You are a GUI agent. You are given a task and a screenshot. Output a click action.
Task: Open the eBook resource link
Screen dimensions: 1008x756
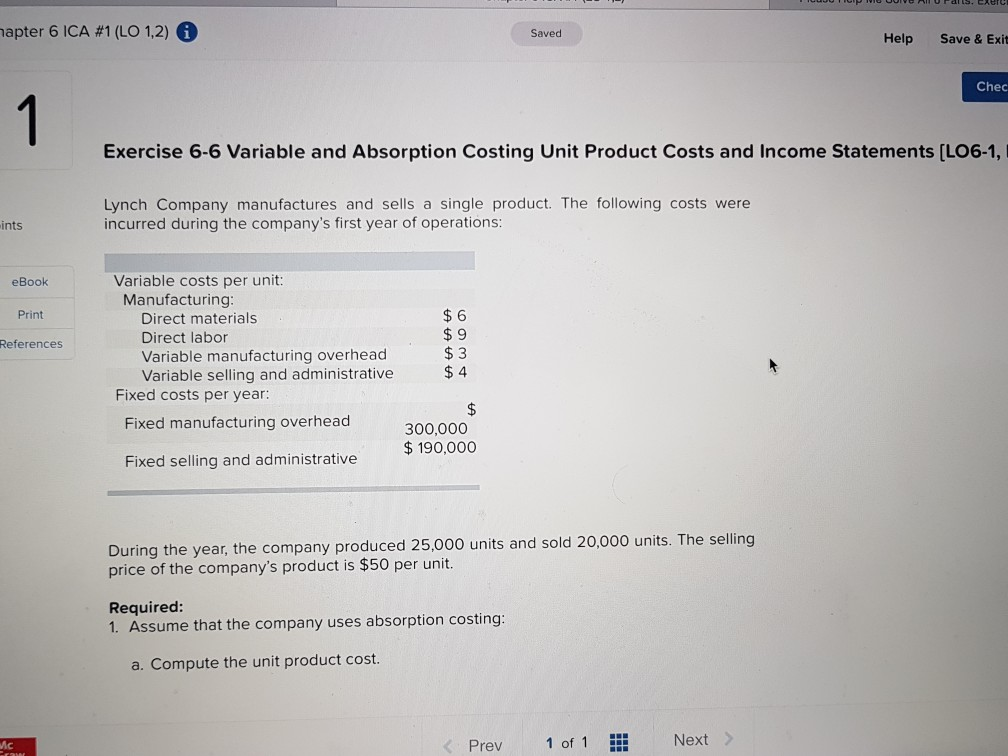point(30,281)
